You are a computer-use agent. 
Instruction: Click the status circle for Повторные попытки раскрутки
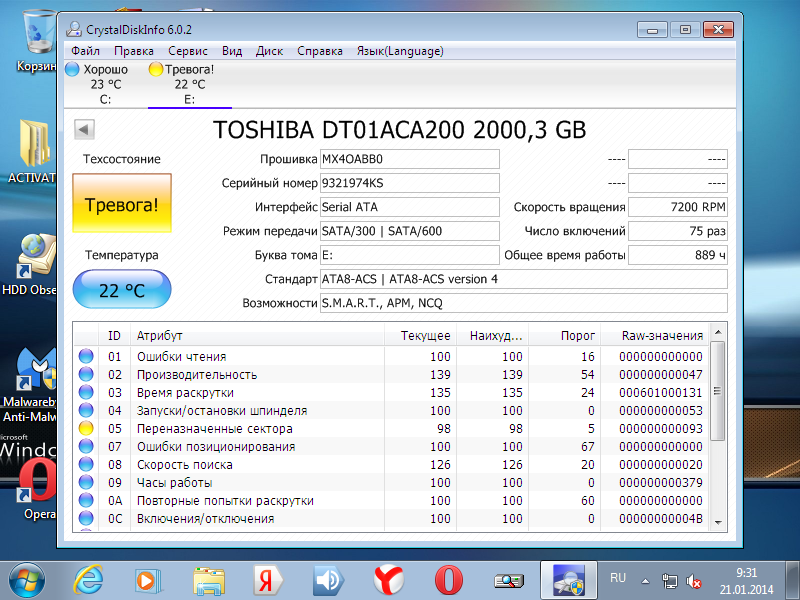click(86, 501)
